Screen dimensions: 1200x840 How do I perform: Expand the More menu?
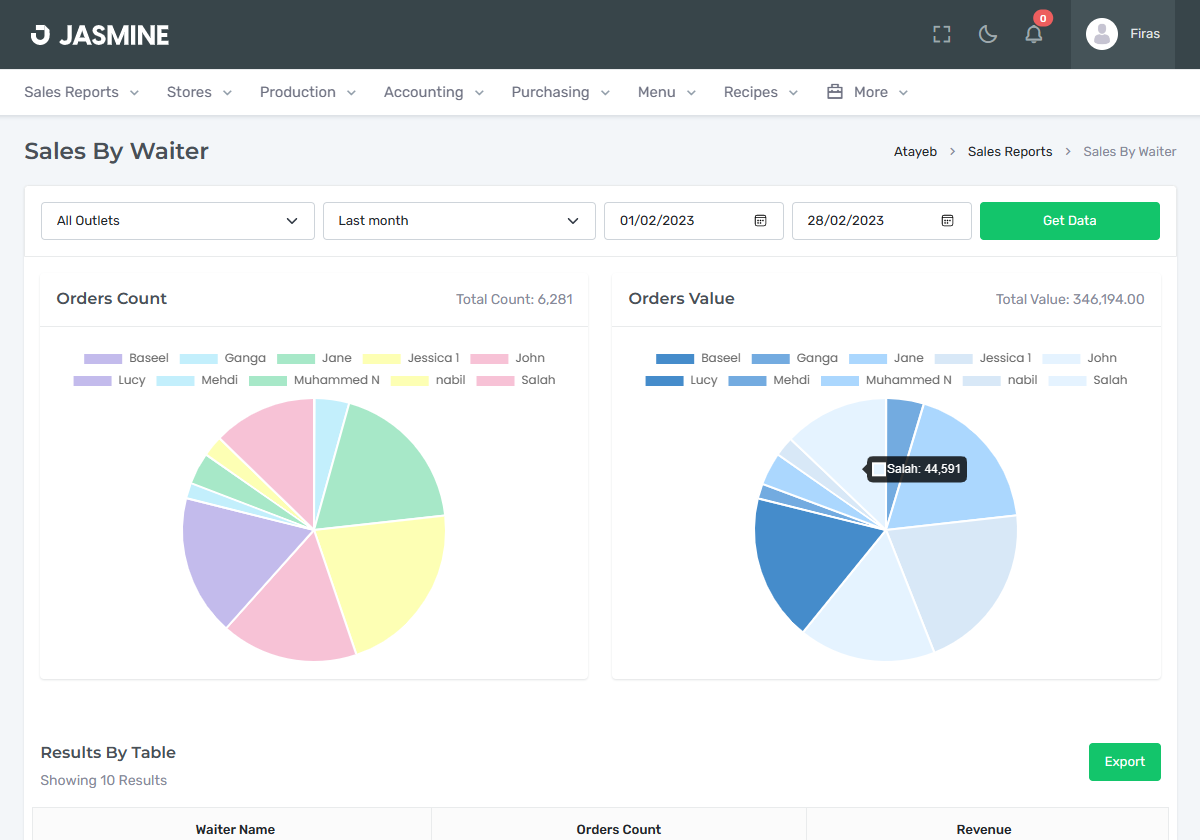(868, 92)
